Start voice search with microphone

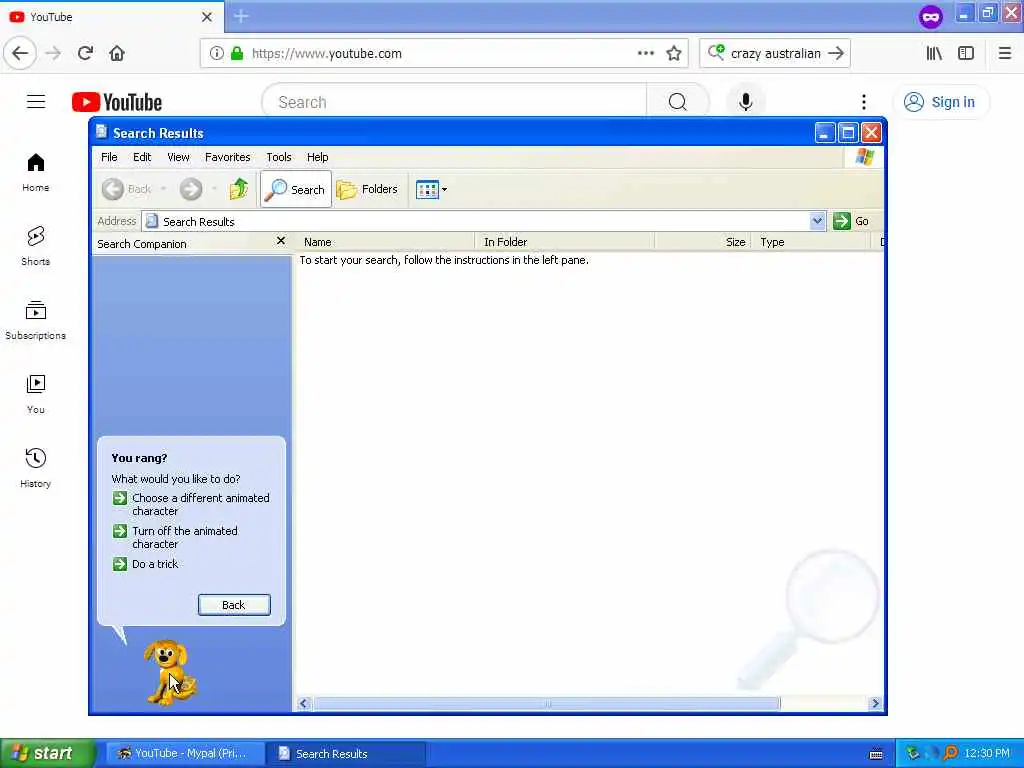745,102
